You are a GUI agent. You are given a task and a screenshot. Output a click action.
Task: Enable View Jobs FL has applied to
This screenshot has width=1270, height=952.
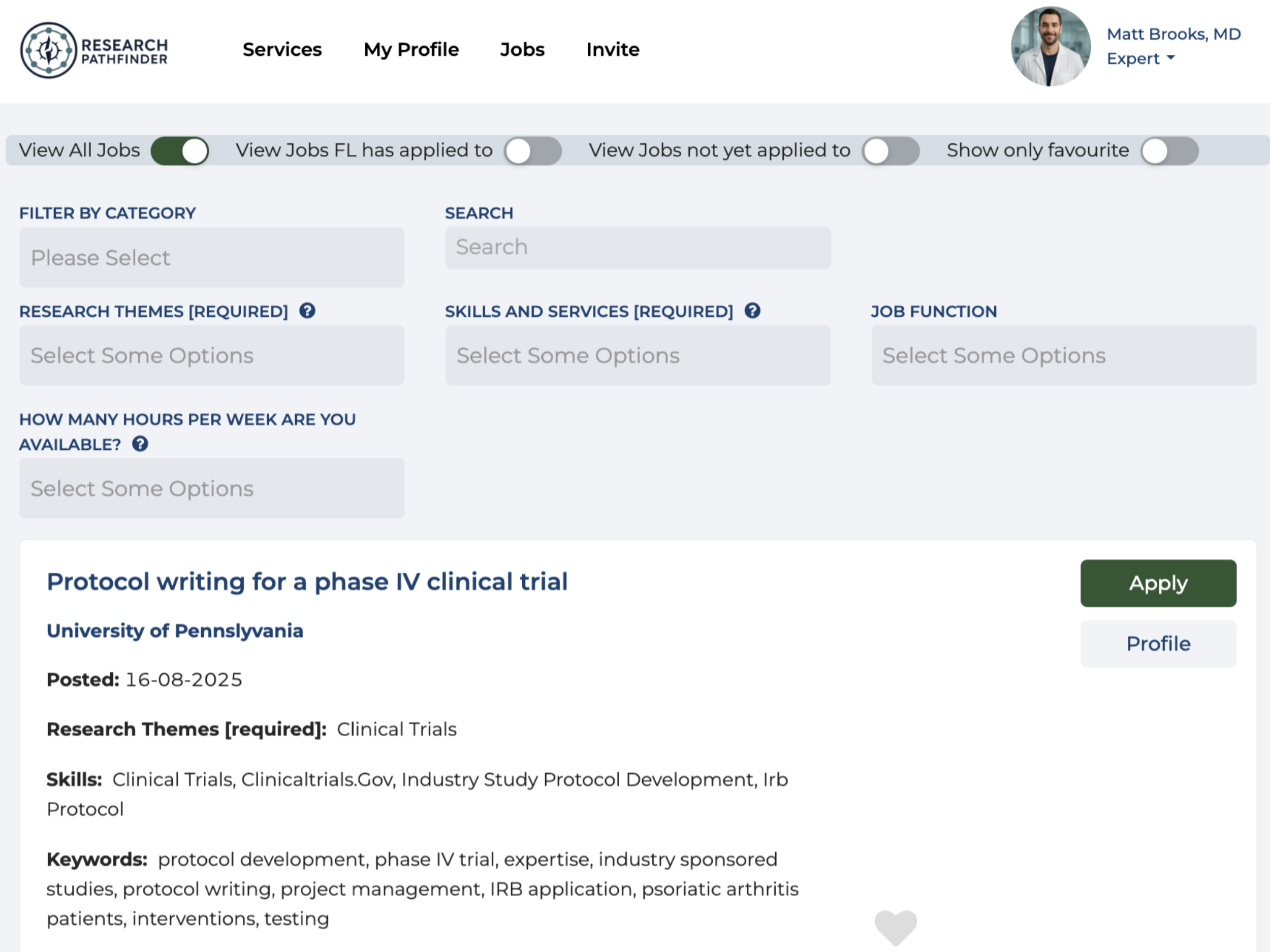(x=532, y=151)
